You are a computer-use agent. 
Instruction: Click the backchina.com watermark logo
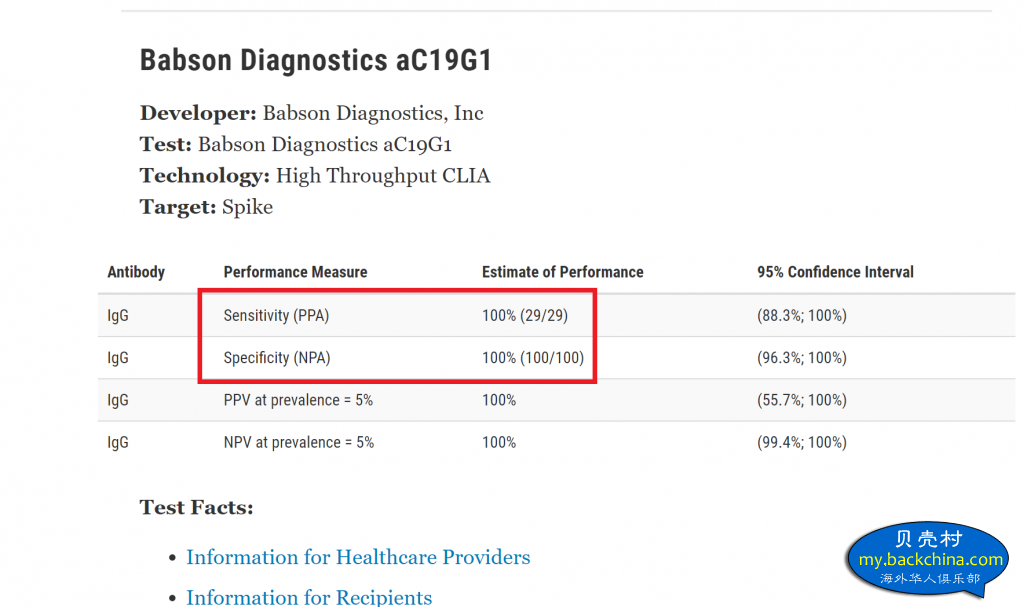(x=928, y=558)
